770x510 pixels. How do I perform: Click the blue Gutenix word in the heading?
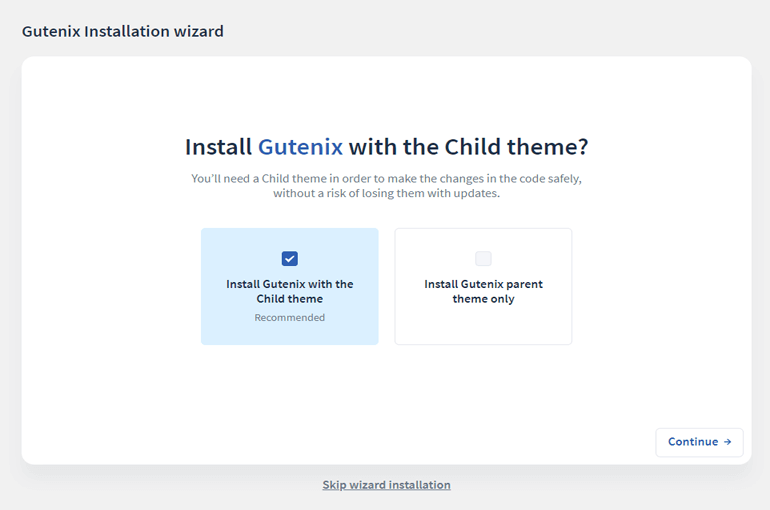[301, 147]
